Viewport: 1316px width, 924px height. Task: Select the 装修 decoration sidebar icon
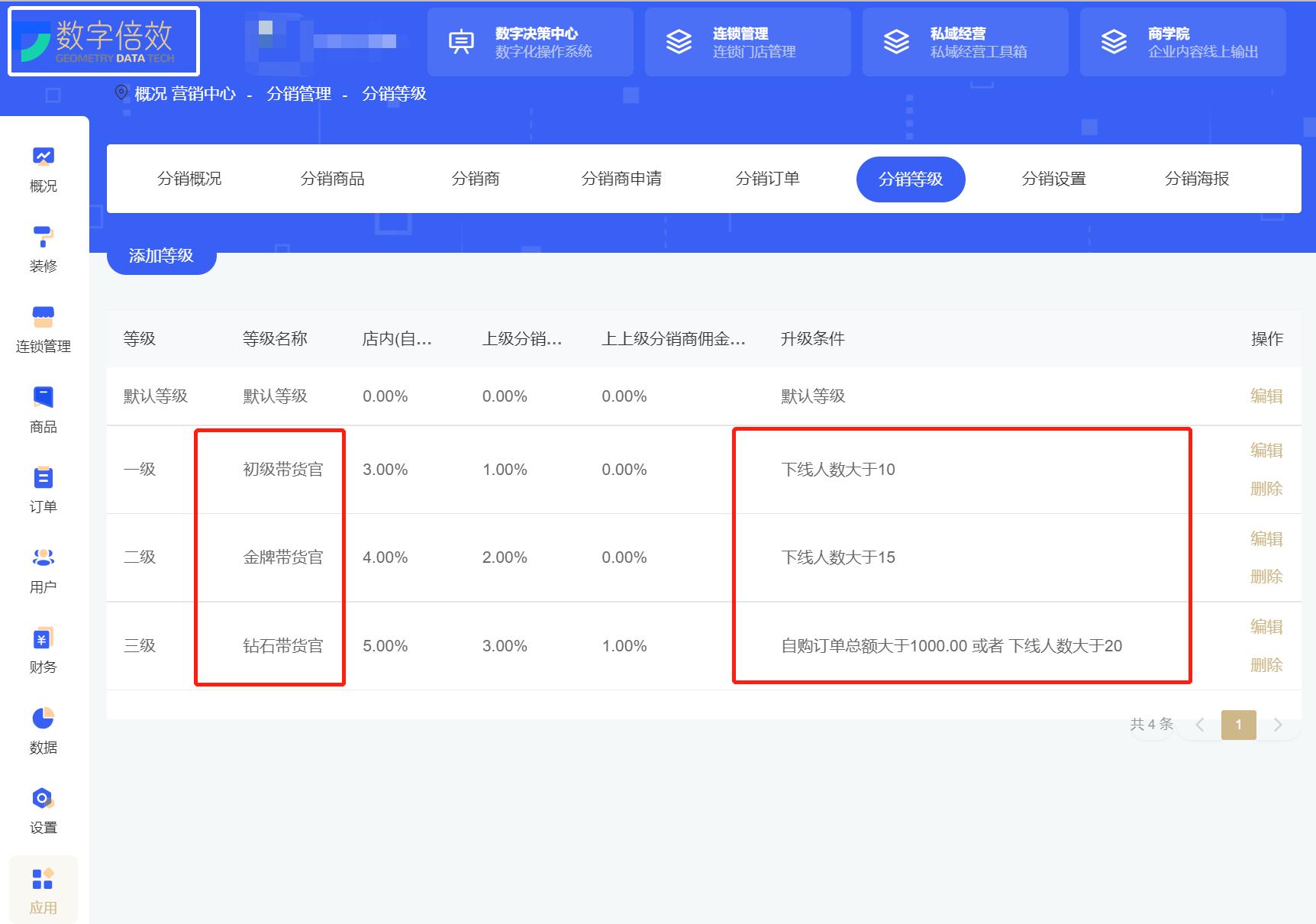[x=43, y=248]
